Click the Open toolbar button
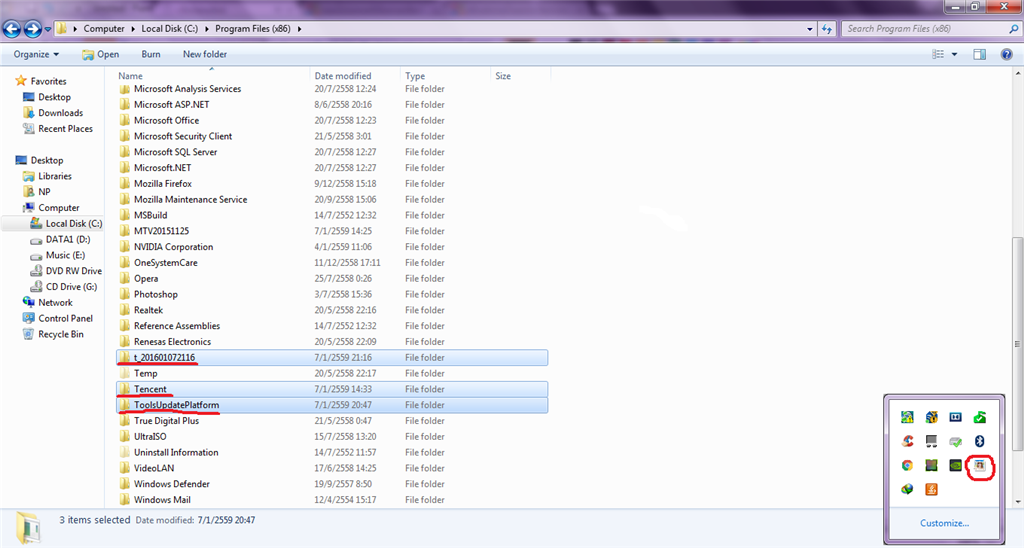Screen dimensions: 1024x548 101,54
